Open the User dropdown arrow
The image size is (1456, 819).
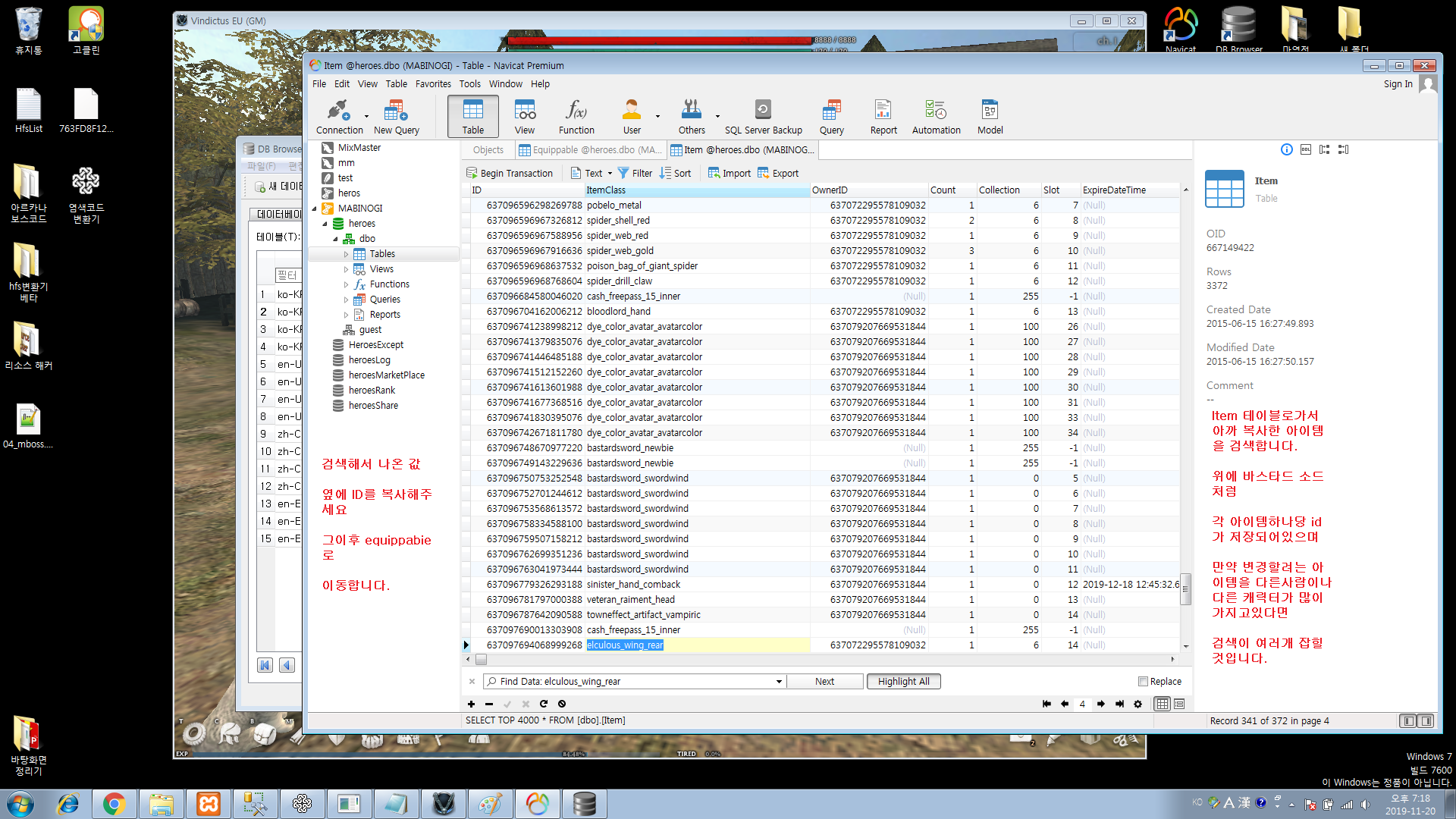click(x=657, y=116)
